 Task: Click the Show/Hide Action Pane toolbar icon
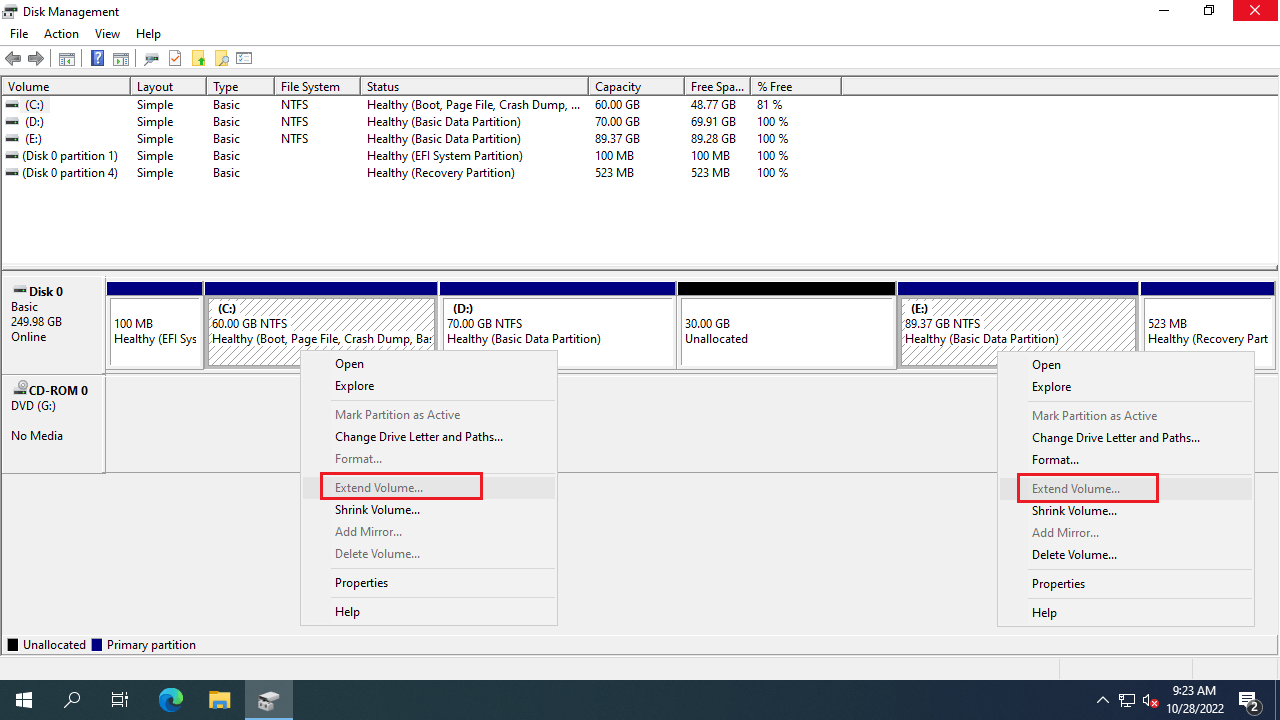[x=120, y=59]
